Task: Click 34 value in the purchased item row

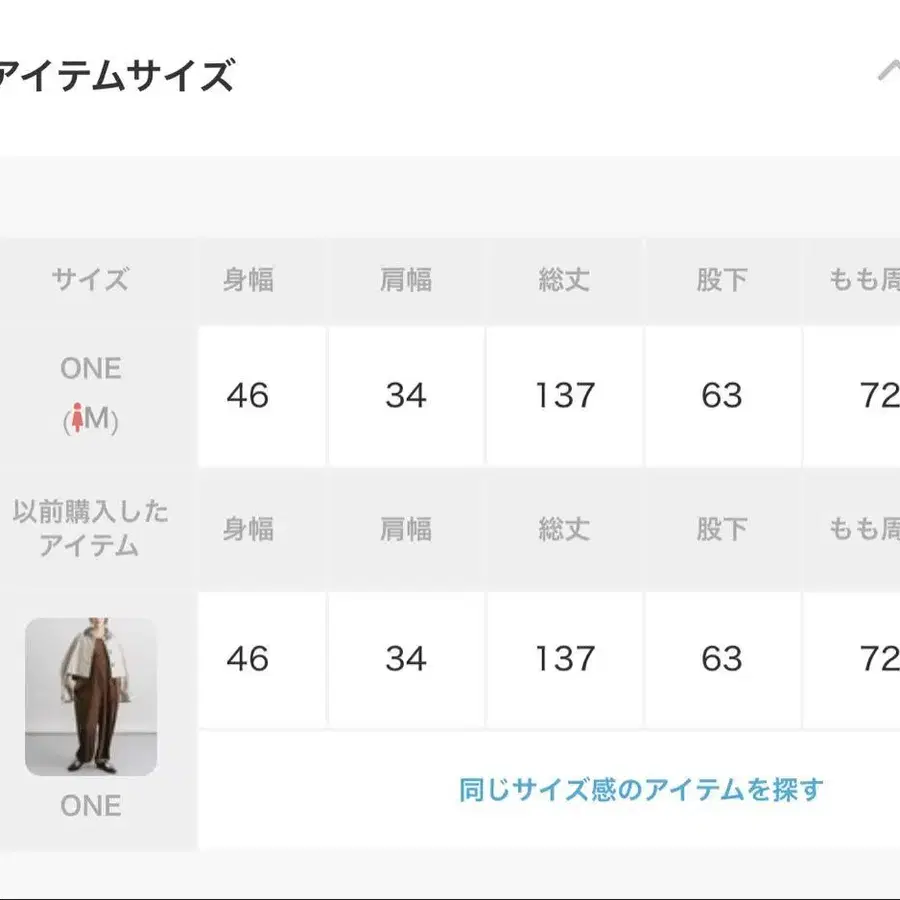Action: click(406, 659)
